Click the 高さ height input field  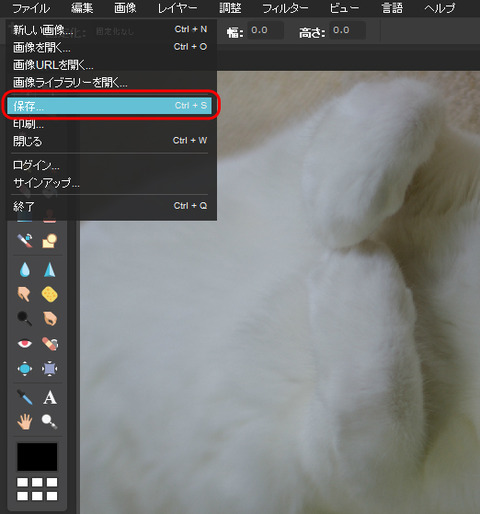(347, 30)
